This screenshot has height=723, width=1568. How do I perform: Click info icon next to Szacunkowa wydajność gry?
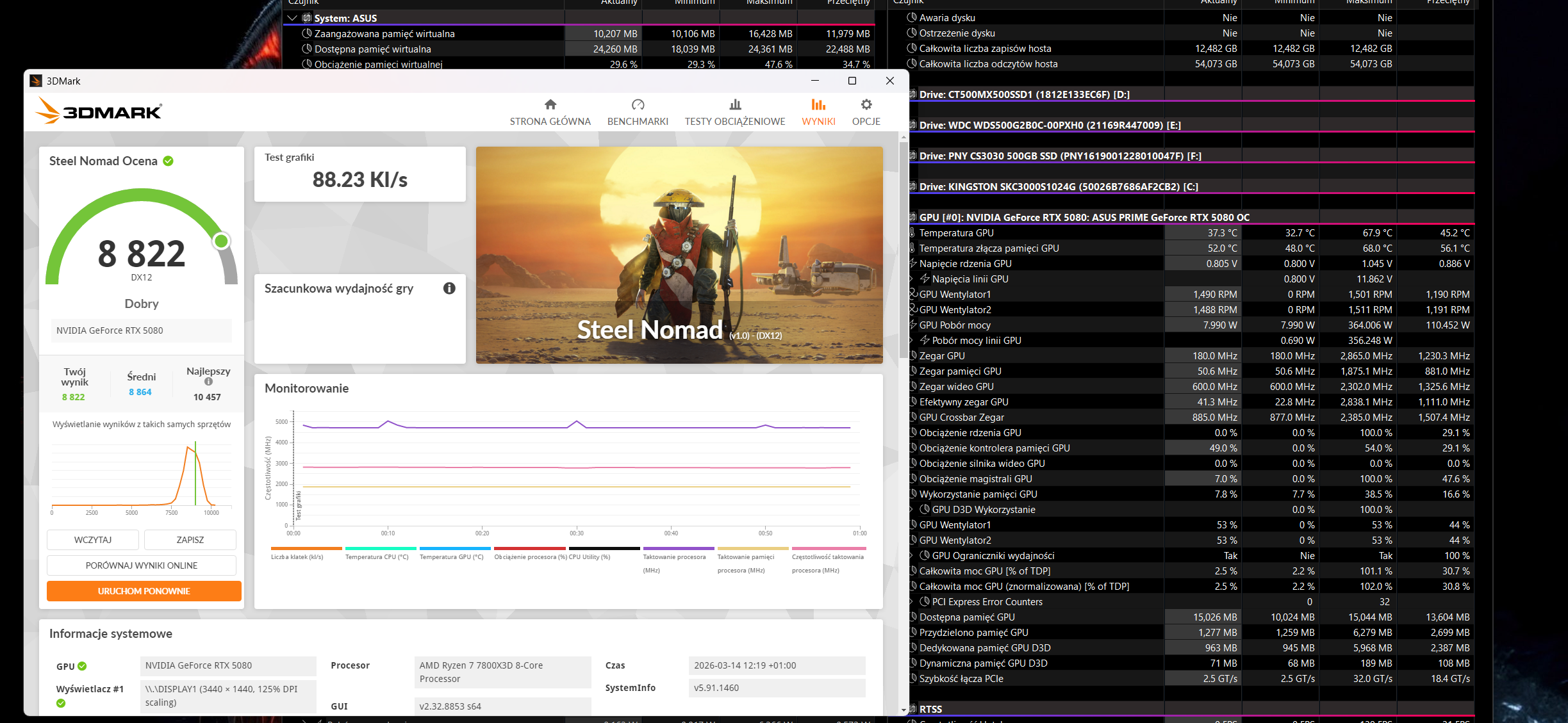[x=449, y=288]
